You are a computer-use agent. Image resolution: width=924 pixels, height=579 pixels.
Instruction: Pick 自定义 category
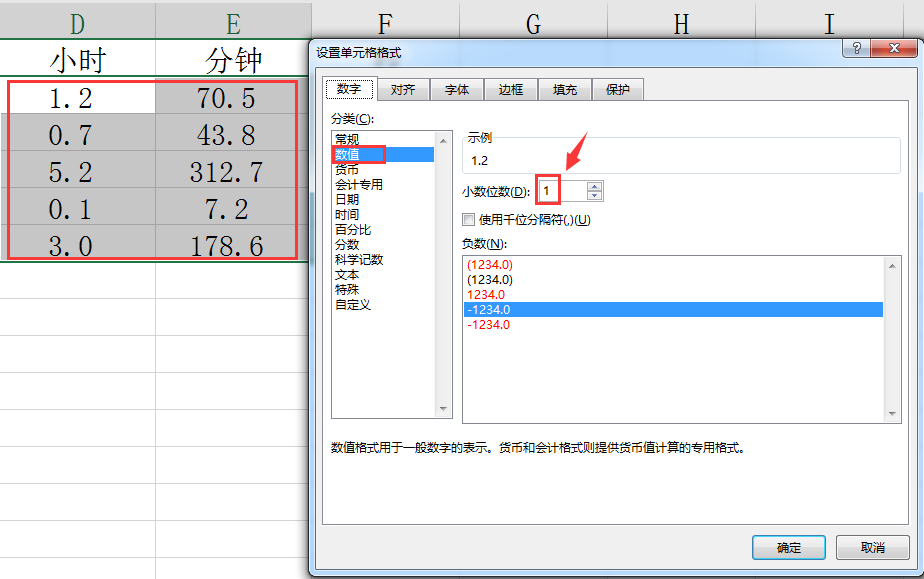pos(383,305)
